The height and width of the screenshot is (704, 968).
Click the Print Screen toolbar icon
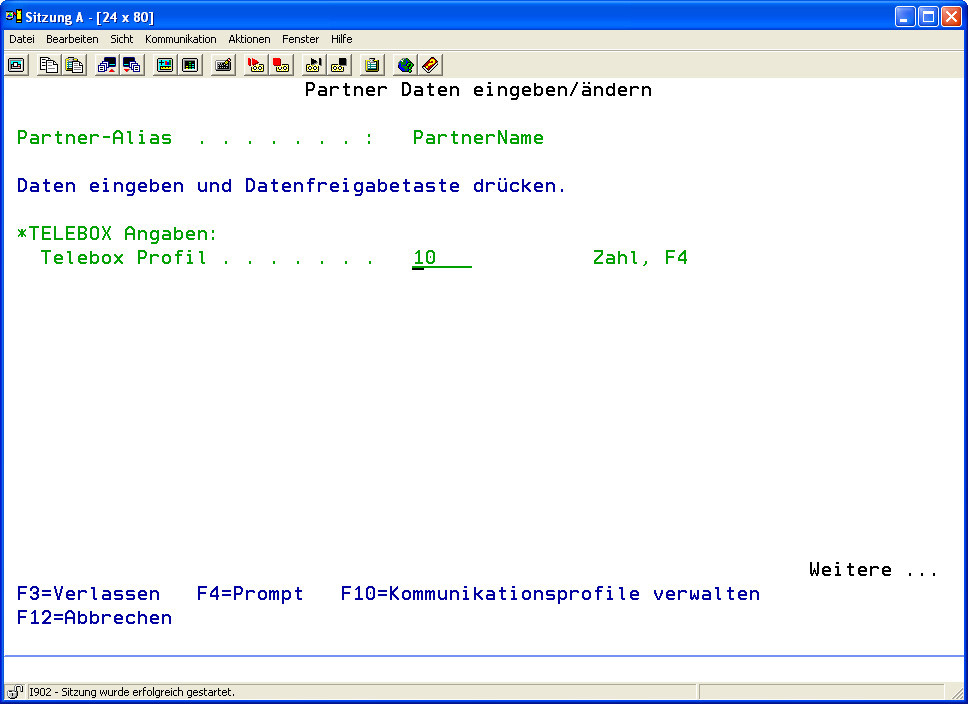pos(17,65)
